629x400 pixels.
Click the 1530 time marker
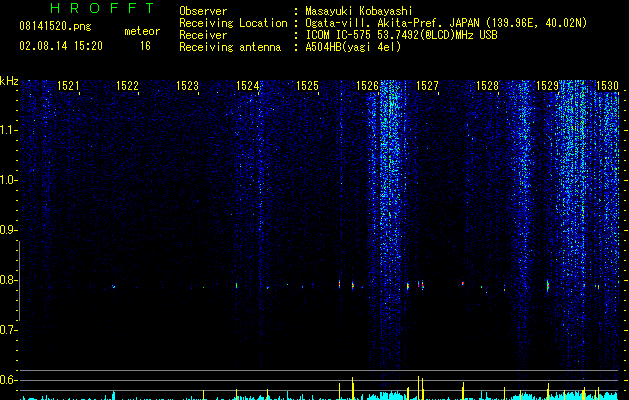tap(607, 85)
